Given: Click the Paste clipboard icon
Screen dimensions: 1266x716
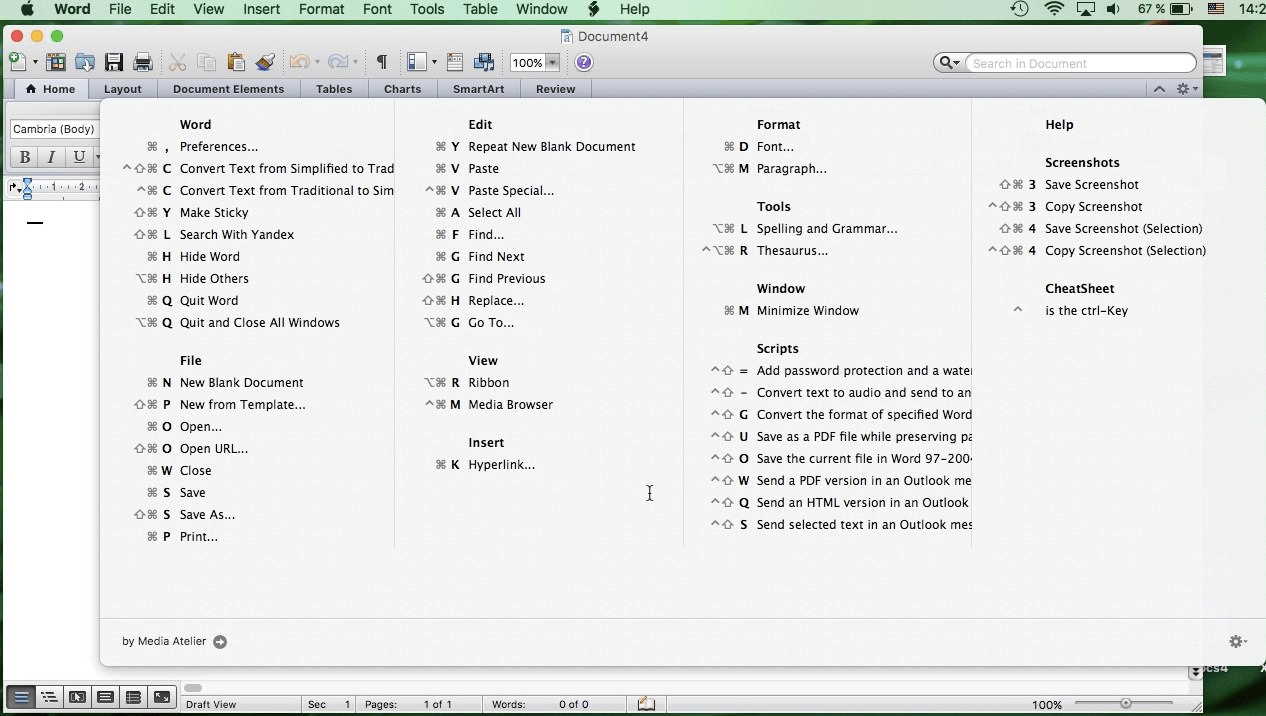Looking at the screenshot, I should (x=235, y=63).
